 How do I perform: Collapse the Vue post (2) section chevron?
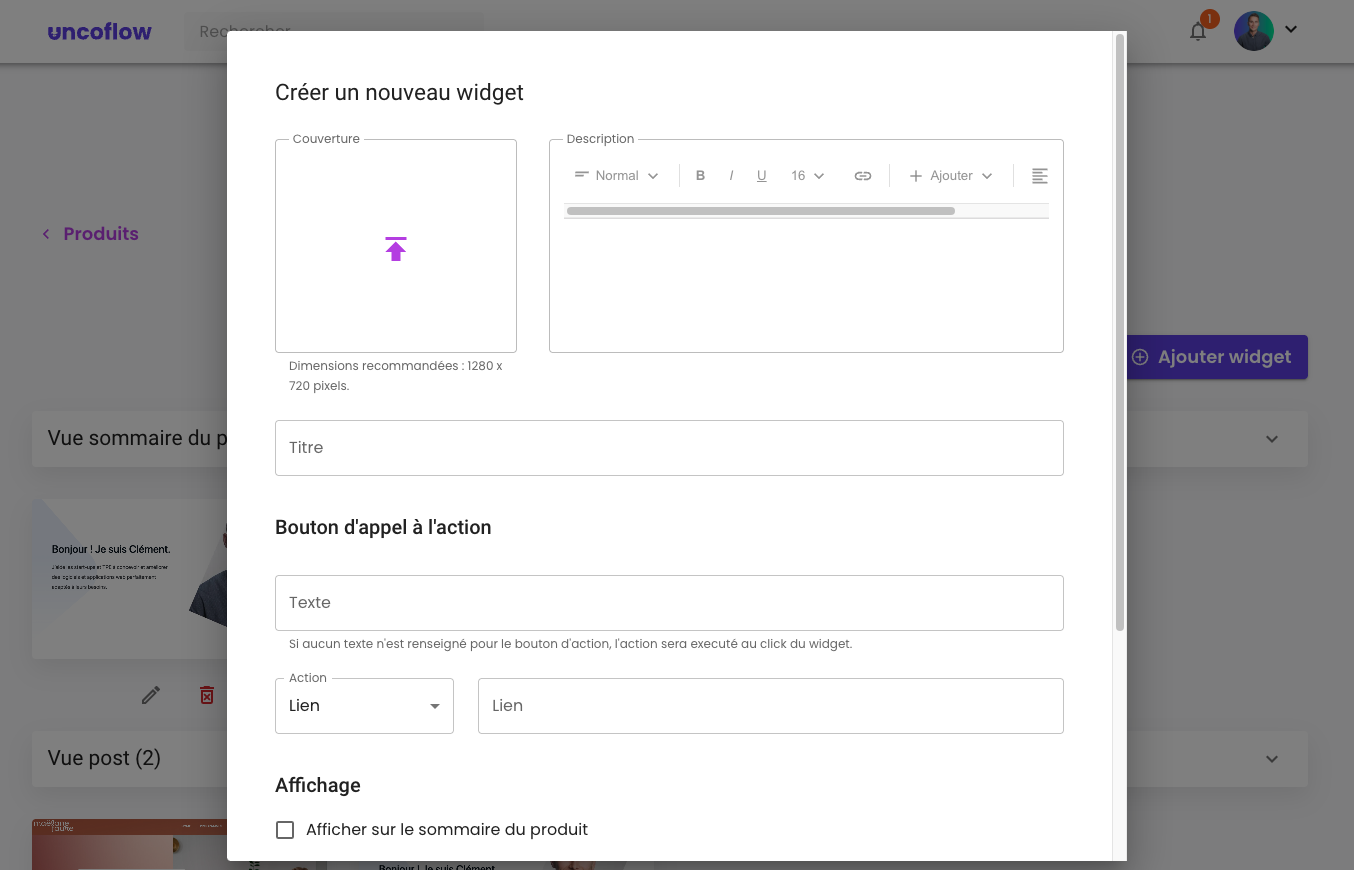pyautogui.click(x=1272, y=759)
